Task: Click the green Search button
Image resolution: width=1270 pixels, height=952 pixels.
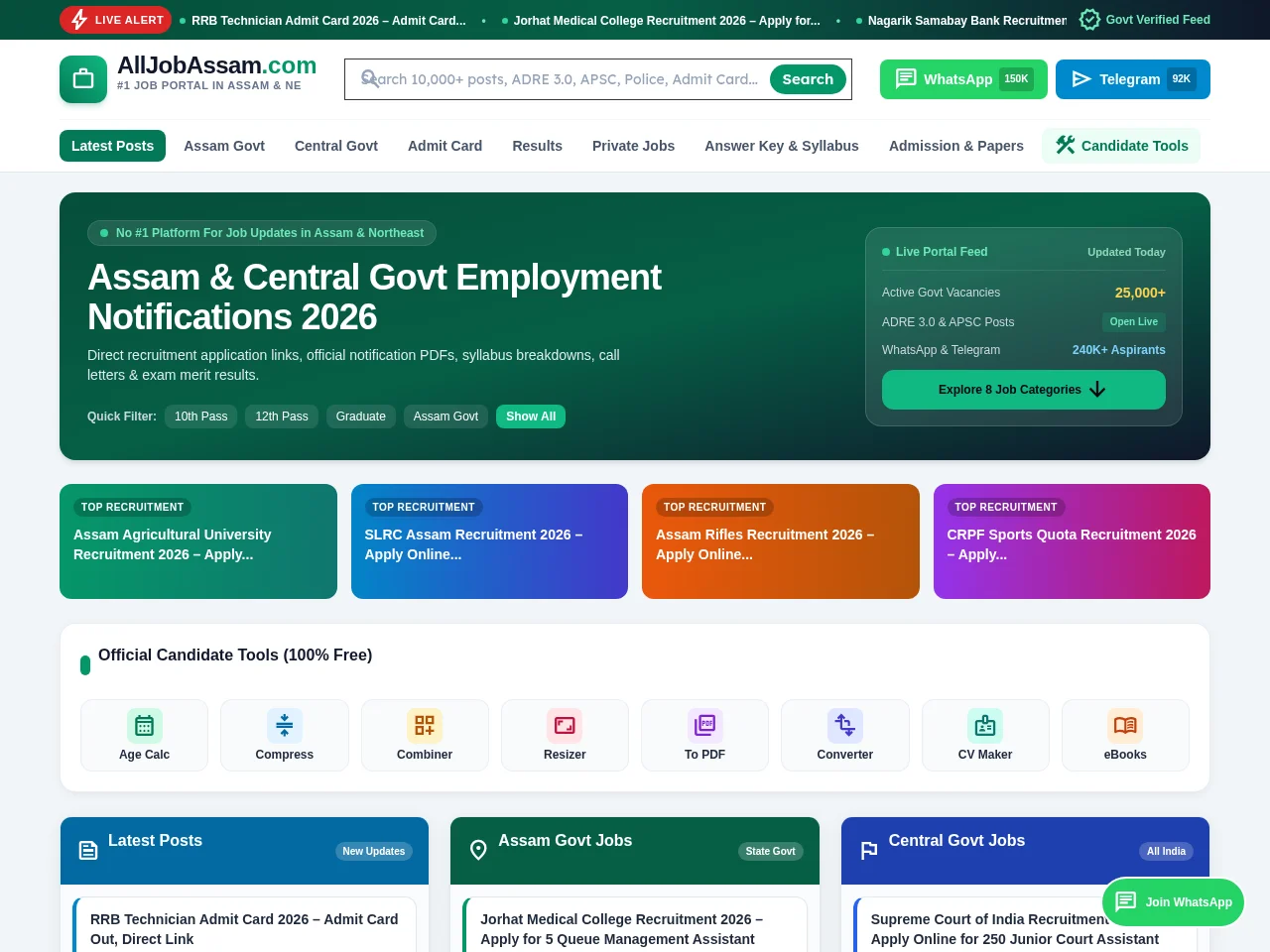Action: 808,79
